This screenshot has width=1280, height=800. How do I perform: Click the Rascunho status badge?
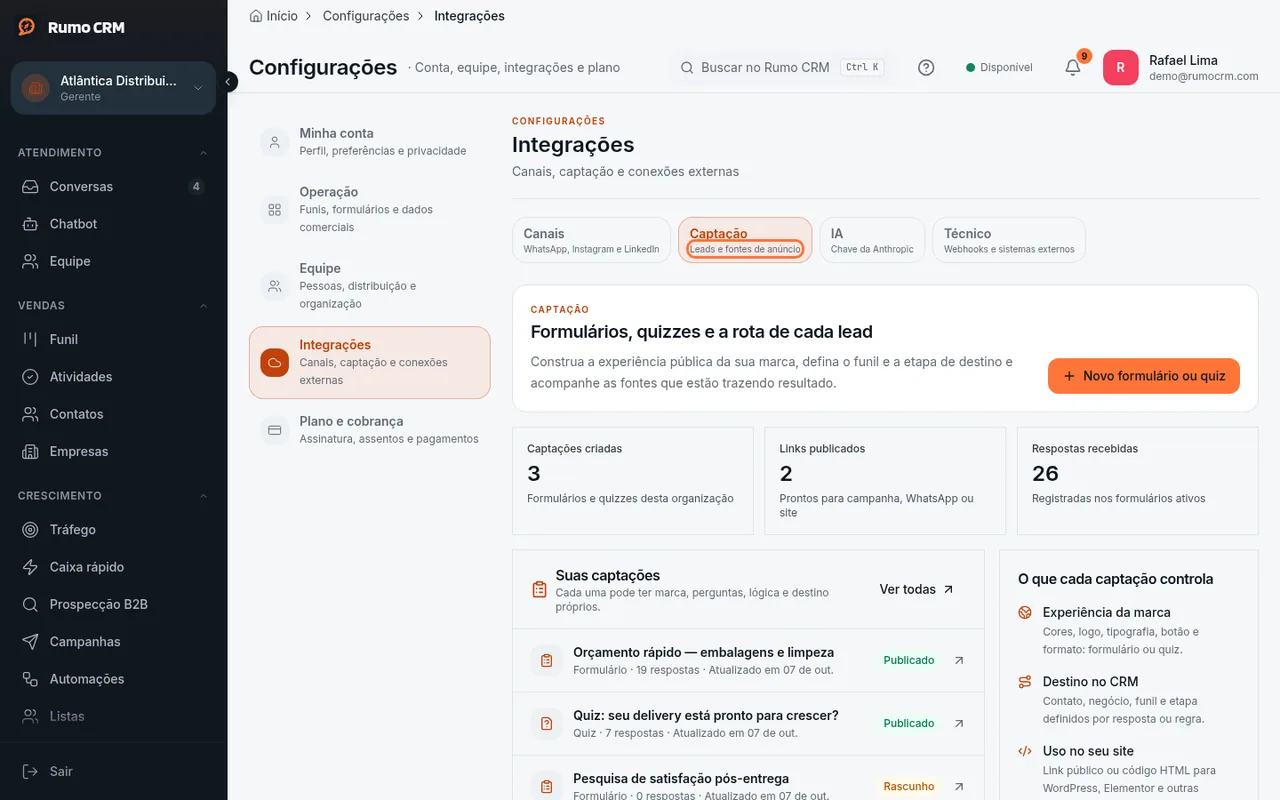(x=909, y=786)
